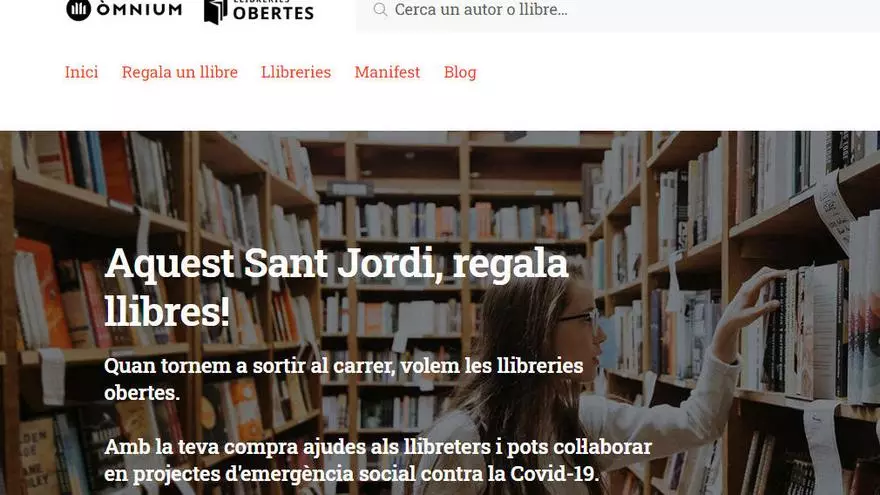Click the magnifying glass search icon

(380, 10)
